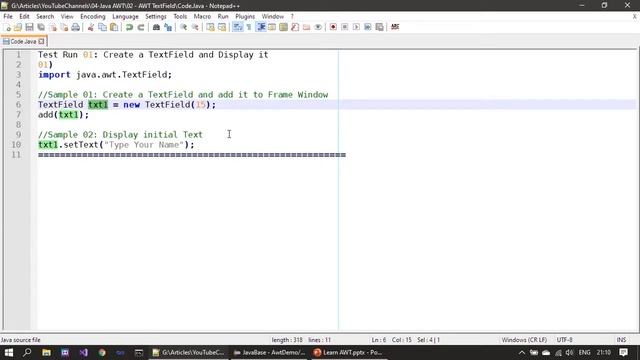The height and width of the screenshot is (360, 640).
Task: Open taskbar search magnifier
Action: (x=27, y=352)
